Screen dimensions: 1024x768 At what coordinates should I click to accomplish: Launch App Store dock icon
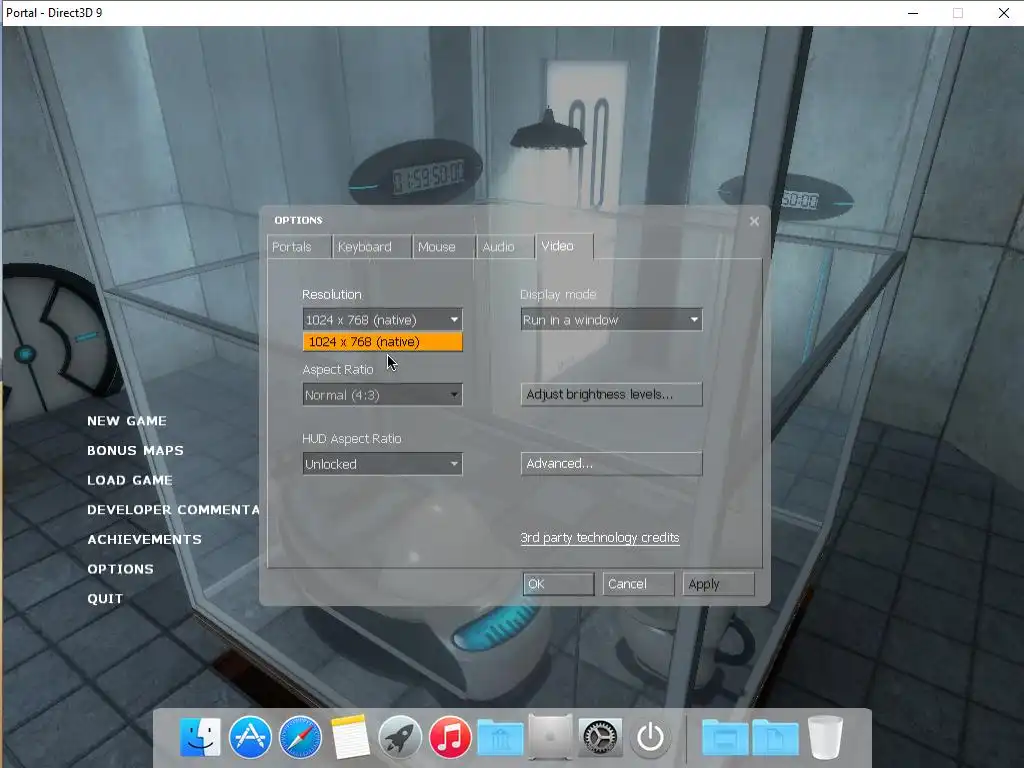pos(250,737)
